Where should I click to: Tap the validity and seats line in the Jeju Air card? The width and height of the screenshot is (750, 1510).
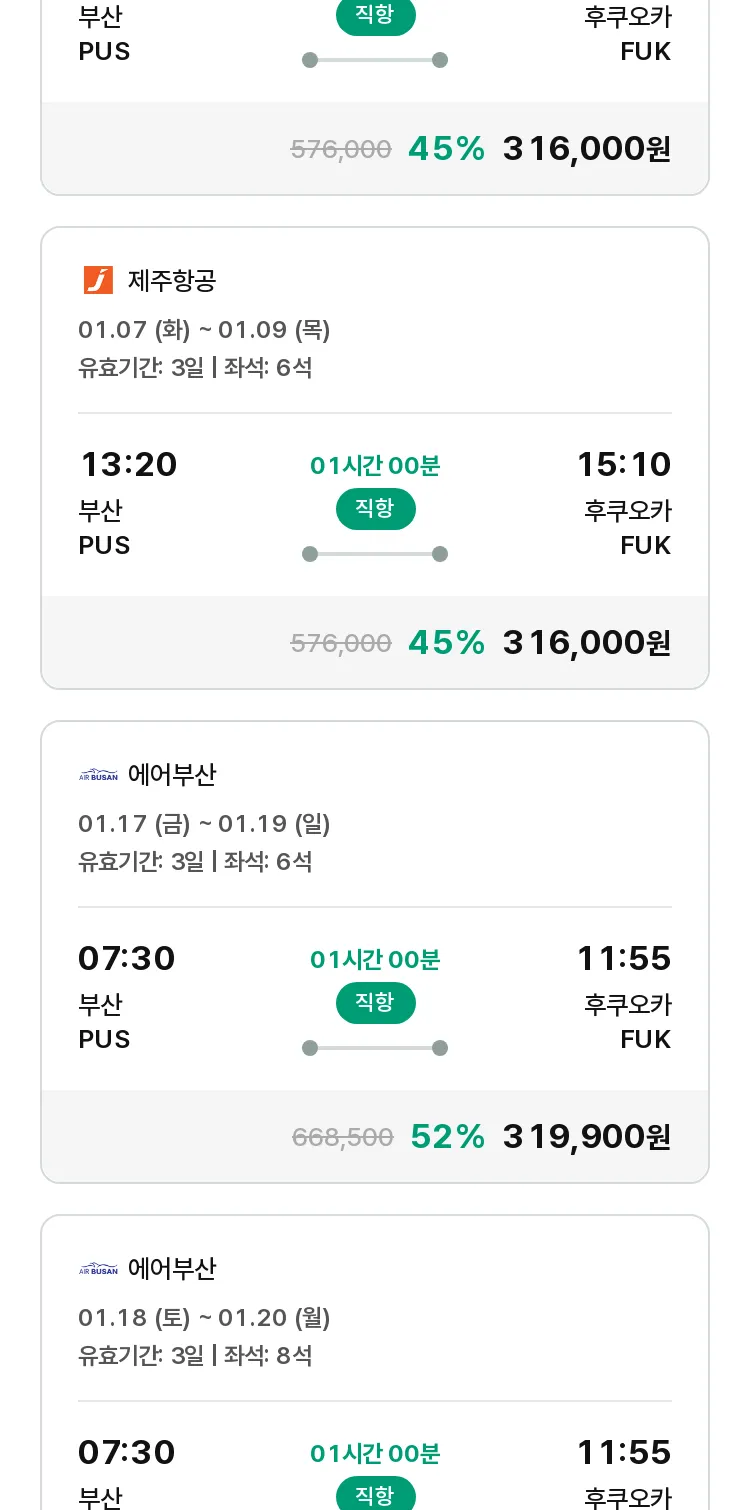click(x=195, y=368)
